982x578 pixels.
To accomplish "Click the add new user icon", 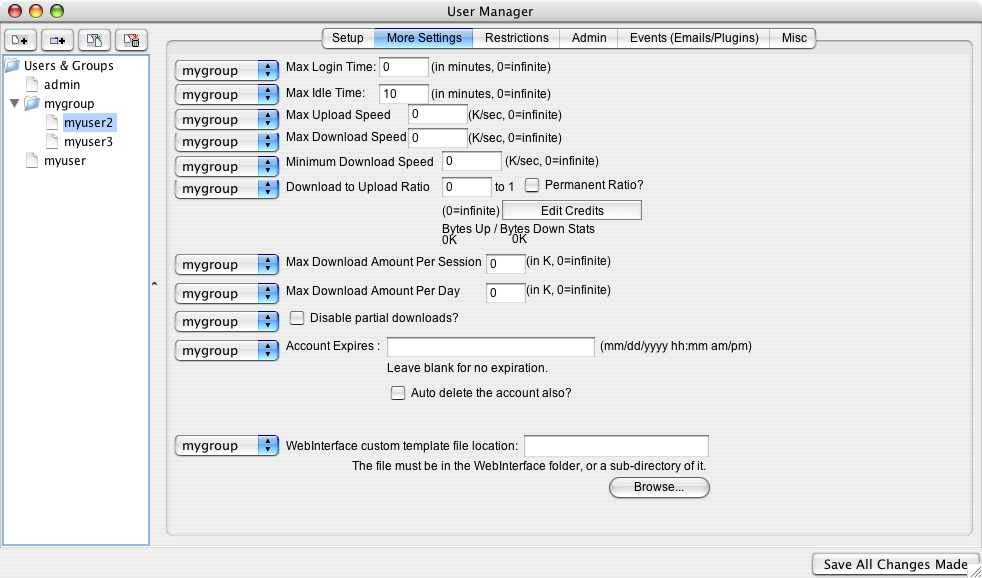I will tap(21, 40).
